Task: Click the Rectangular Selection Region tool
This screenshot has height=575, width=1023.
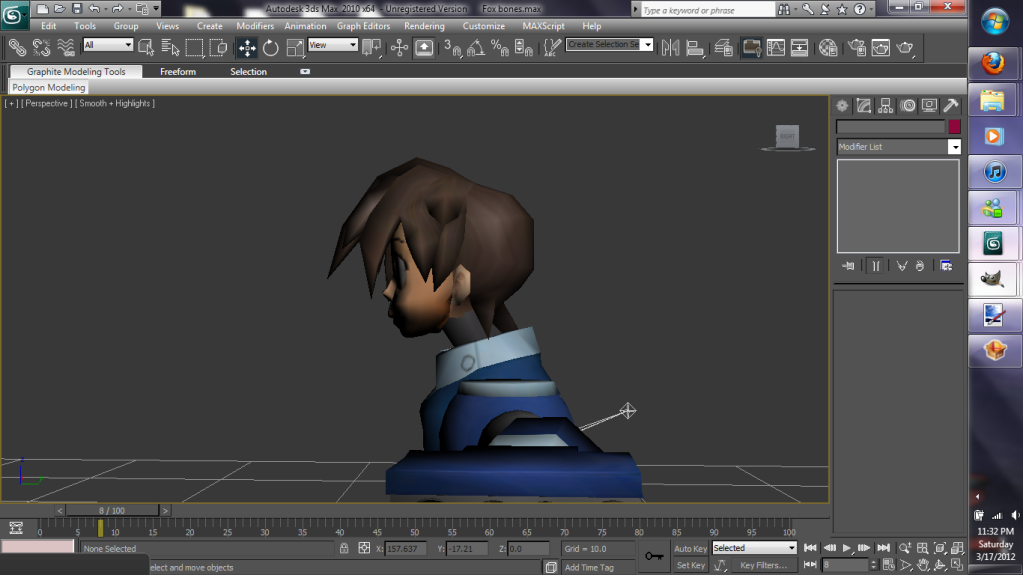Action: tap(194, 48)
